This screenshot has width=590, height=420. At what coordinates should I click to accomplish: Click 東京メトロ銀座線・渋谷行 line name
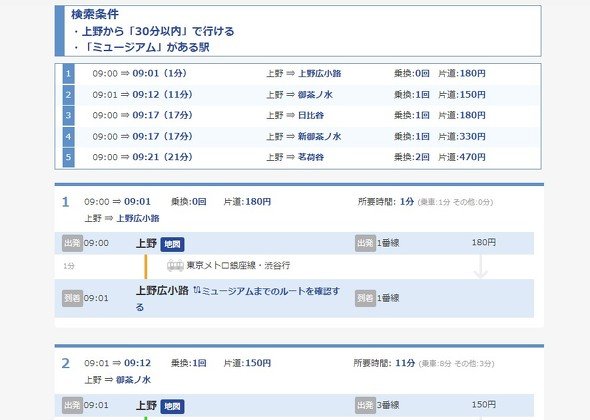pyautogui.click(x=238, y=266)
